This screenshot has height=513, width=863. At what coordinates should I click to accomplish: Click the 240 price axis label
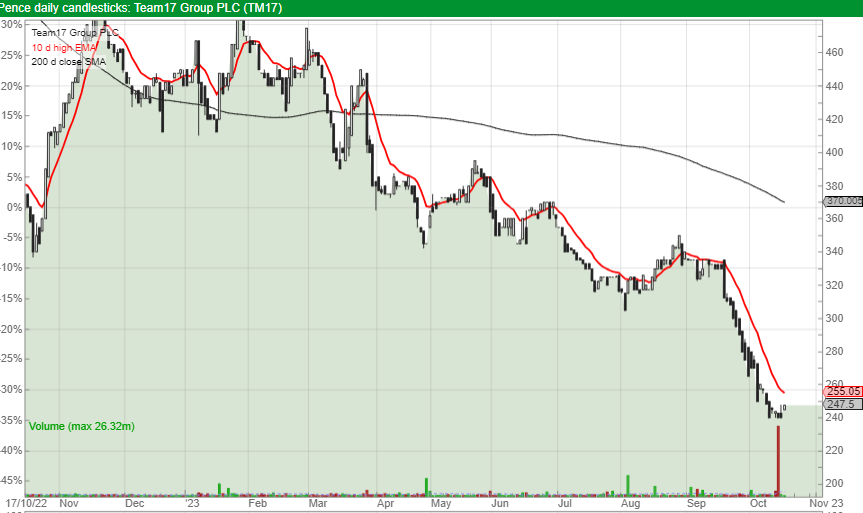tap(834, 417)
